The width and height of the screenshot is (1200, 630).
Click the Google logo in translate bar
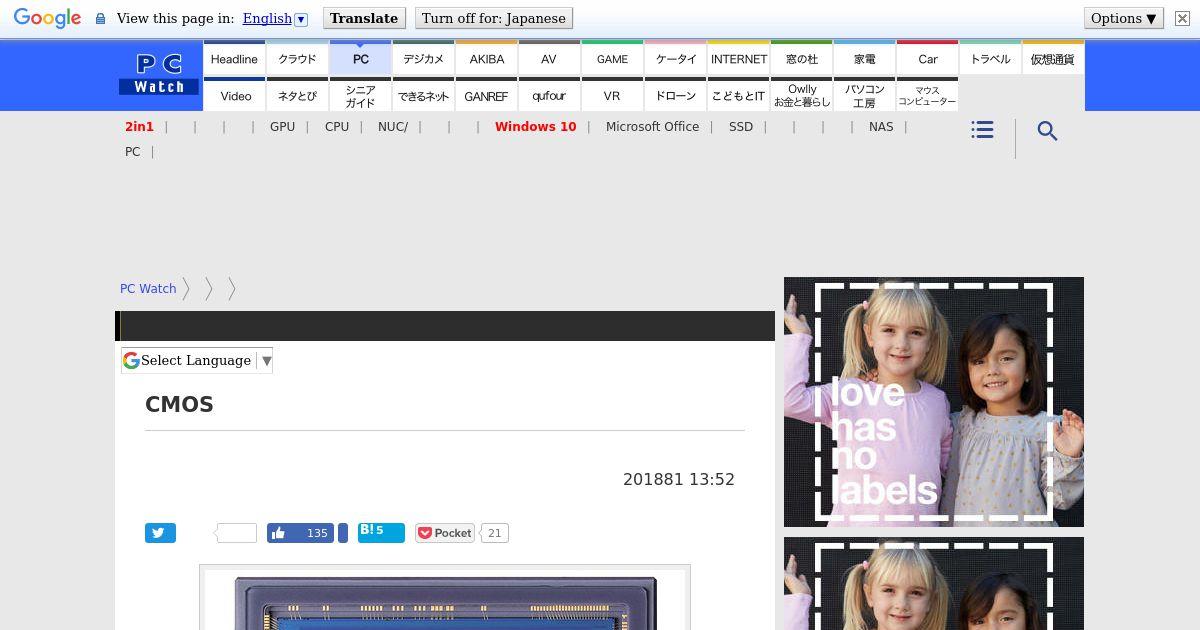(x=47, y=18)
